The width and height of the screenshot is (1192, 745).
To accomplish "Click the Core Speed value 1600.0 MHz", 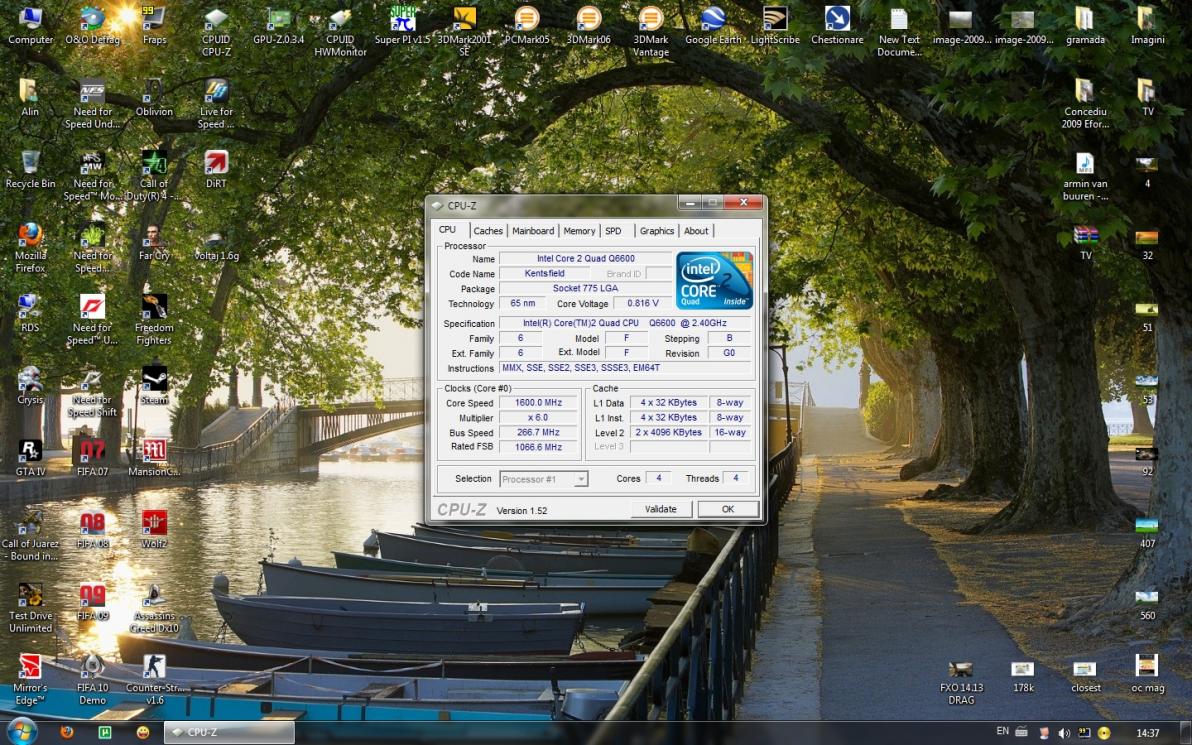I will [x=538, y=403].
